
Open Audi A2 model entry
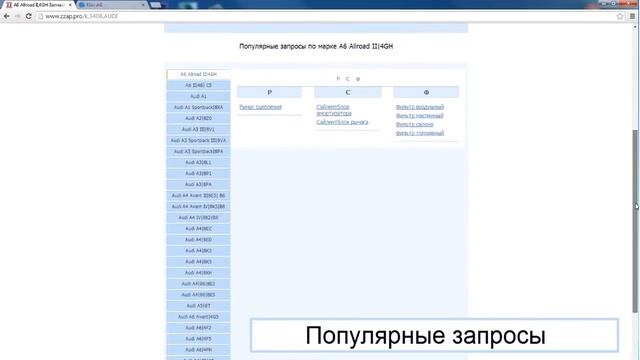198,118
